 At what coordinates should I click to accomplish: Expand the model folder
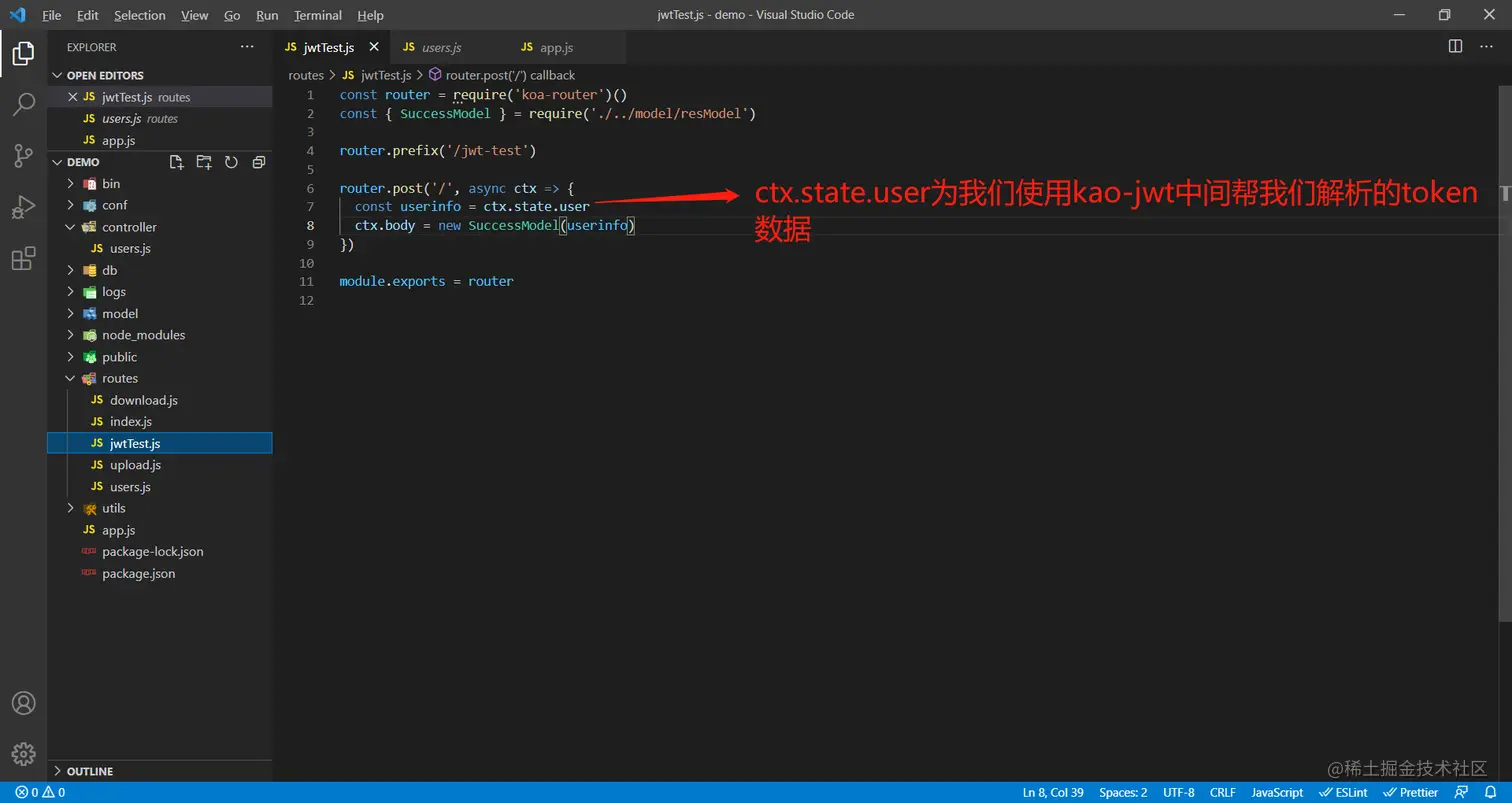(x=160, y=314)
